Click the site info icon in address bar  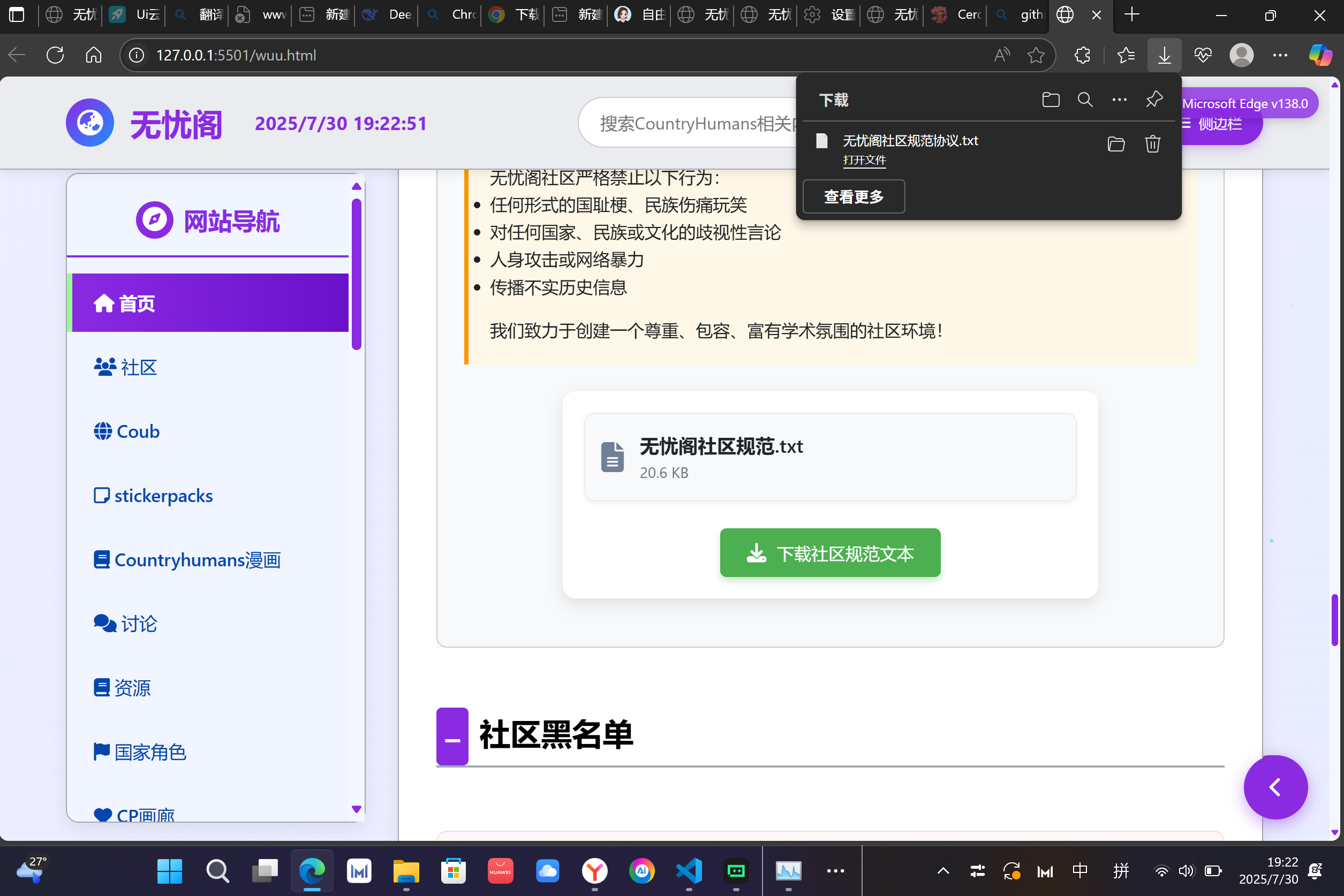pyautogui.click(x=136, y=56)
